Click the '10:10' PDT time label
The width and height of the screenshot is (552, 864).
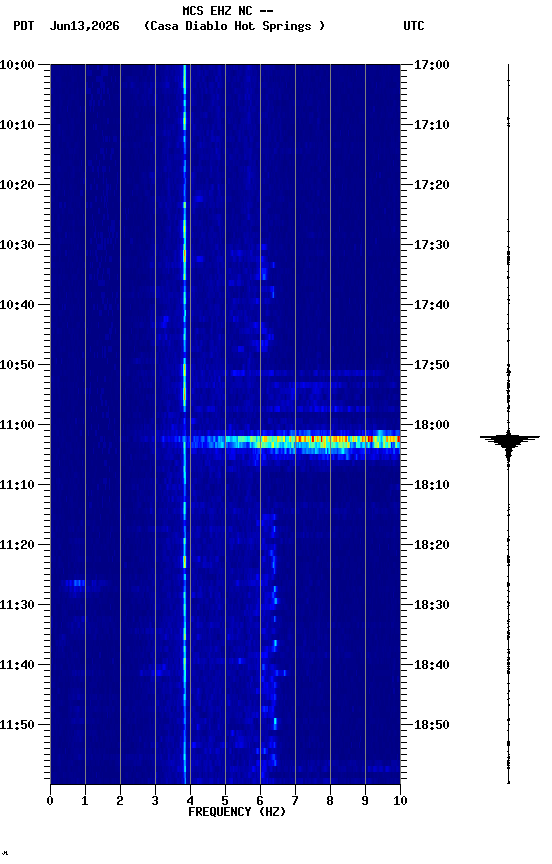[17, 125]
